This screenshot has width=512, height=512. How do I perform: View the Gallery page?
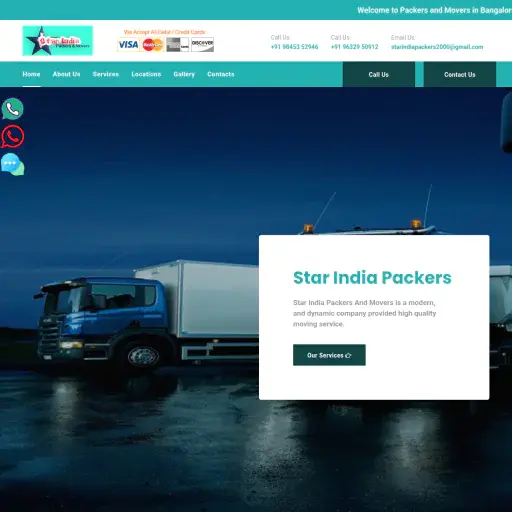click(184, 74)
